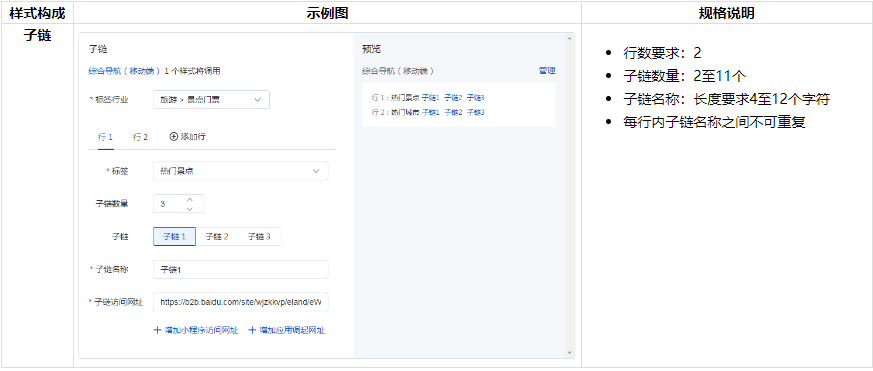Click 子链2 in preview row 行 2
This screenshot has height=371, width=873.
(x=453, y=112)
